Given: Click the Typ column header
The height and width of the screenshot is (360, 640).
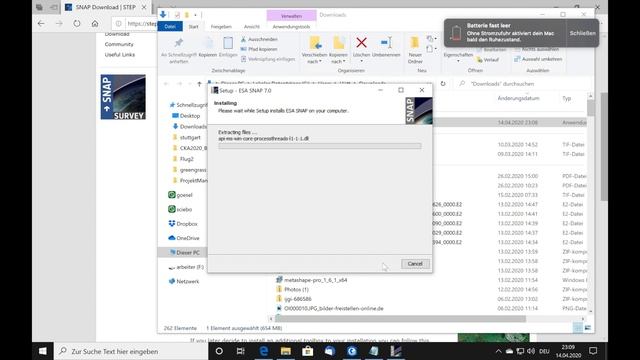Looking at the screenshot, I should click(x=567, y=98).
